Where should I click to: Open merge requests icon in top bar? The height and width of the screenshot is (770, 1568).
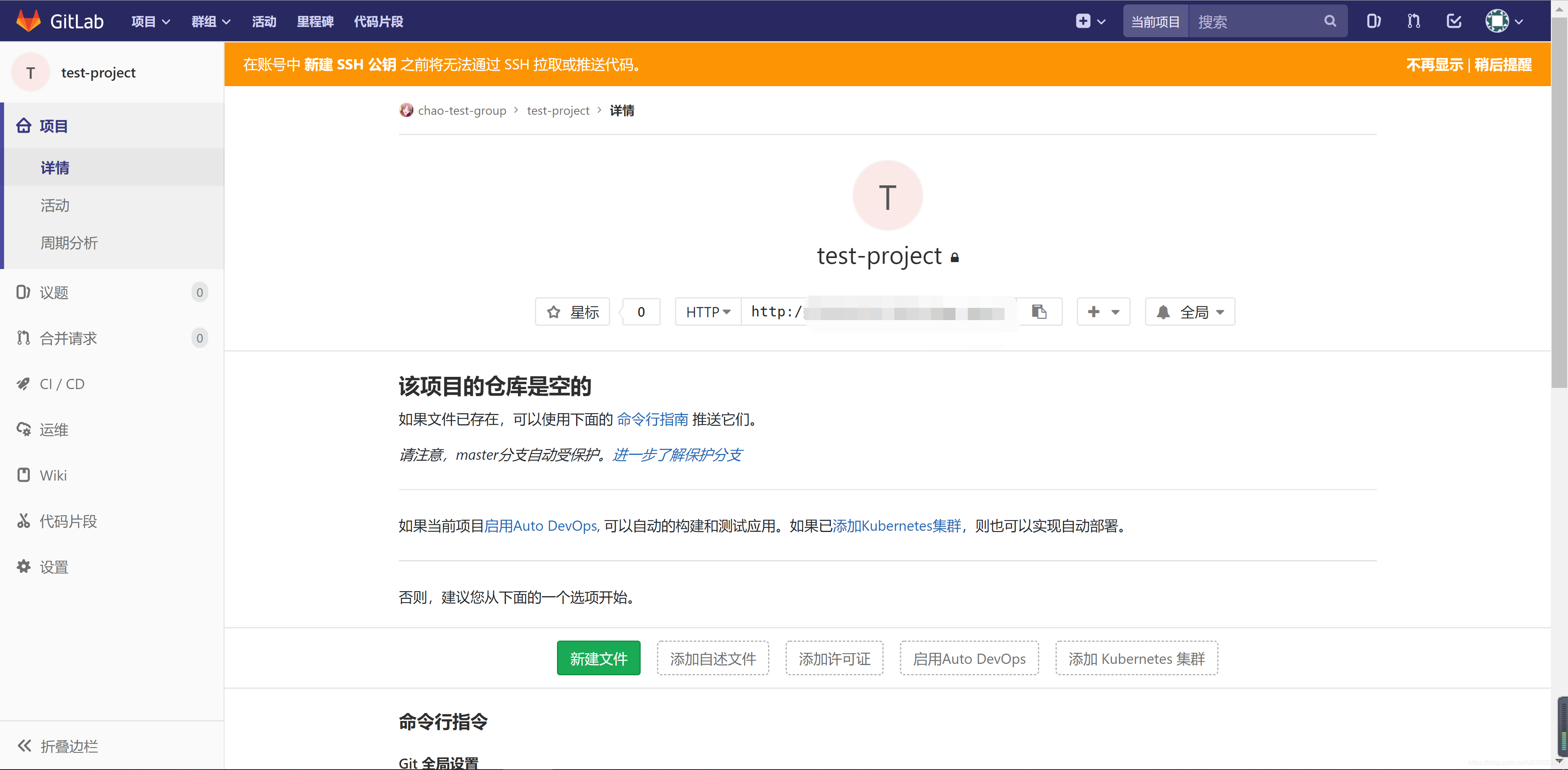click(1413, 21)
